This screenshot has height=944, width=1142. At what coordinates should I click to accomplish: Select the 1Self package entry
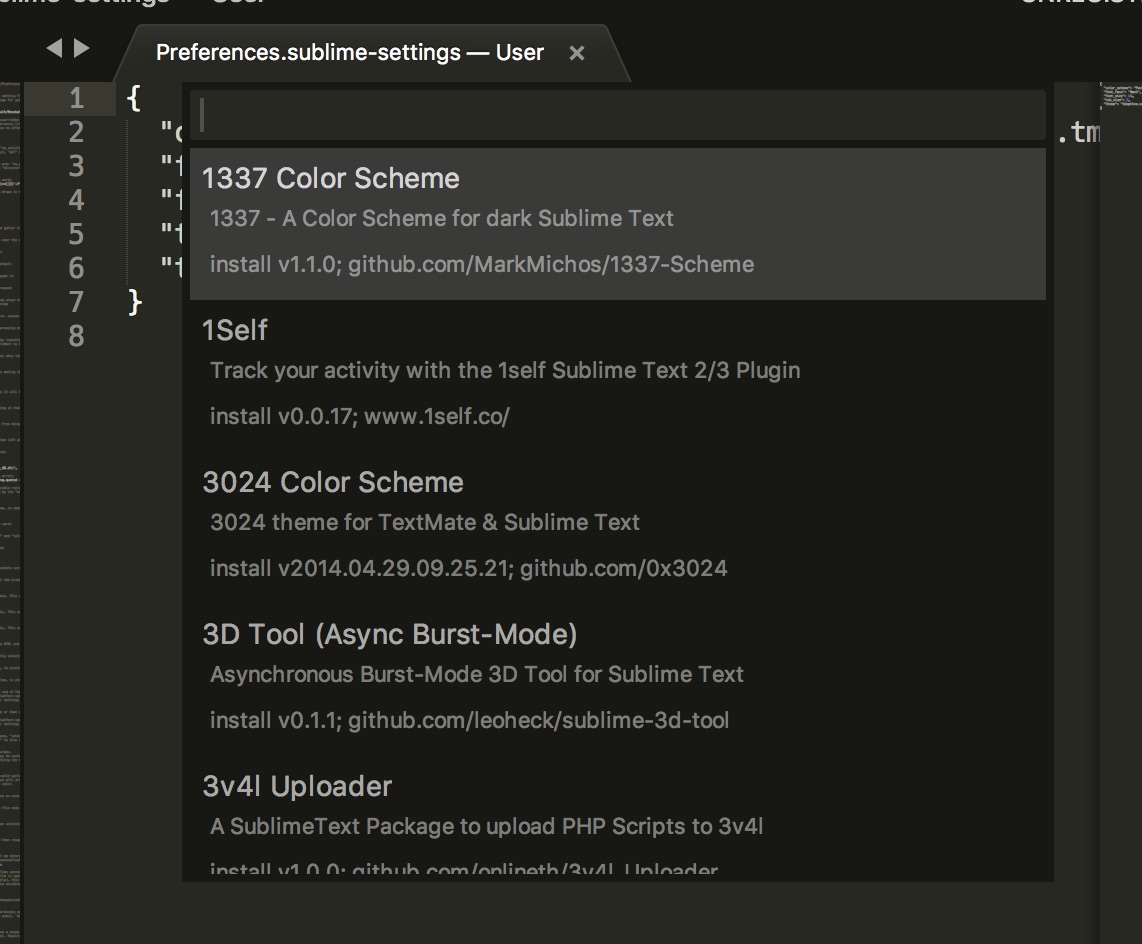(235, 330)
